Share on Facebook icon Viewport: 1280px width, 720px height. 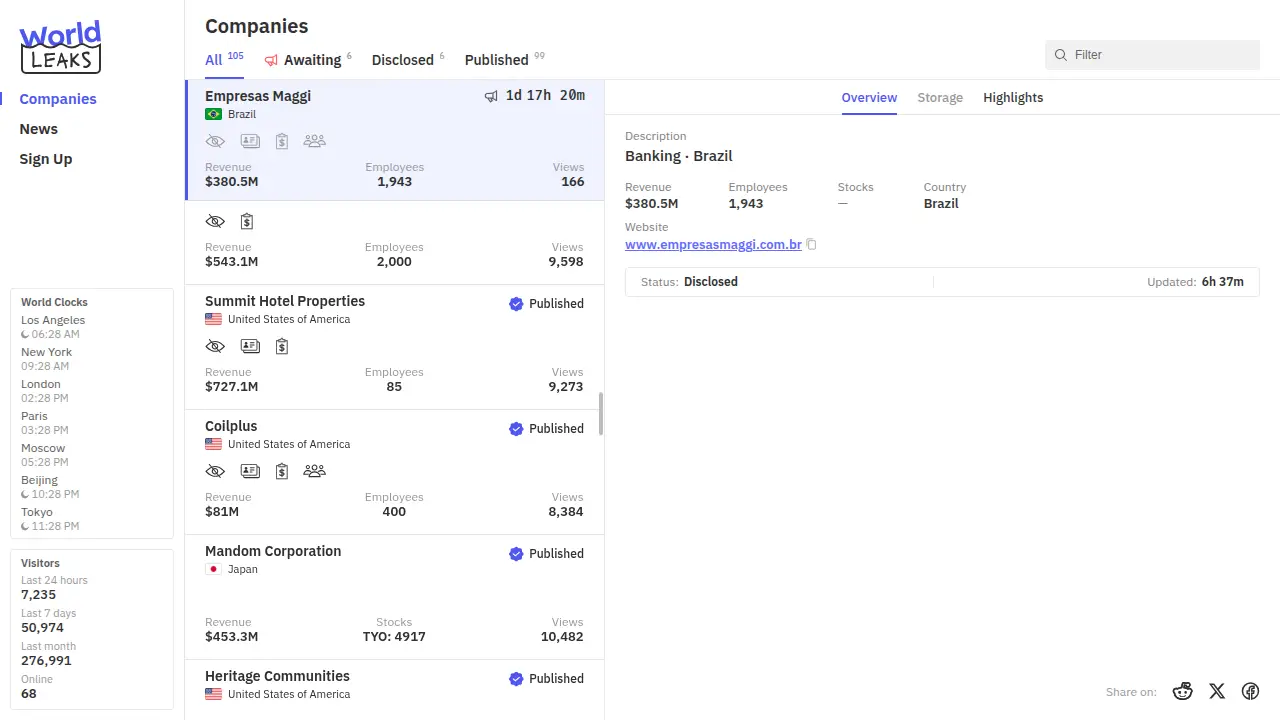(x=1250, y=691)
